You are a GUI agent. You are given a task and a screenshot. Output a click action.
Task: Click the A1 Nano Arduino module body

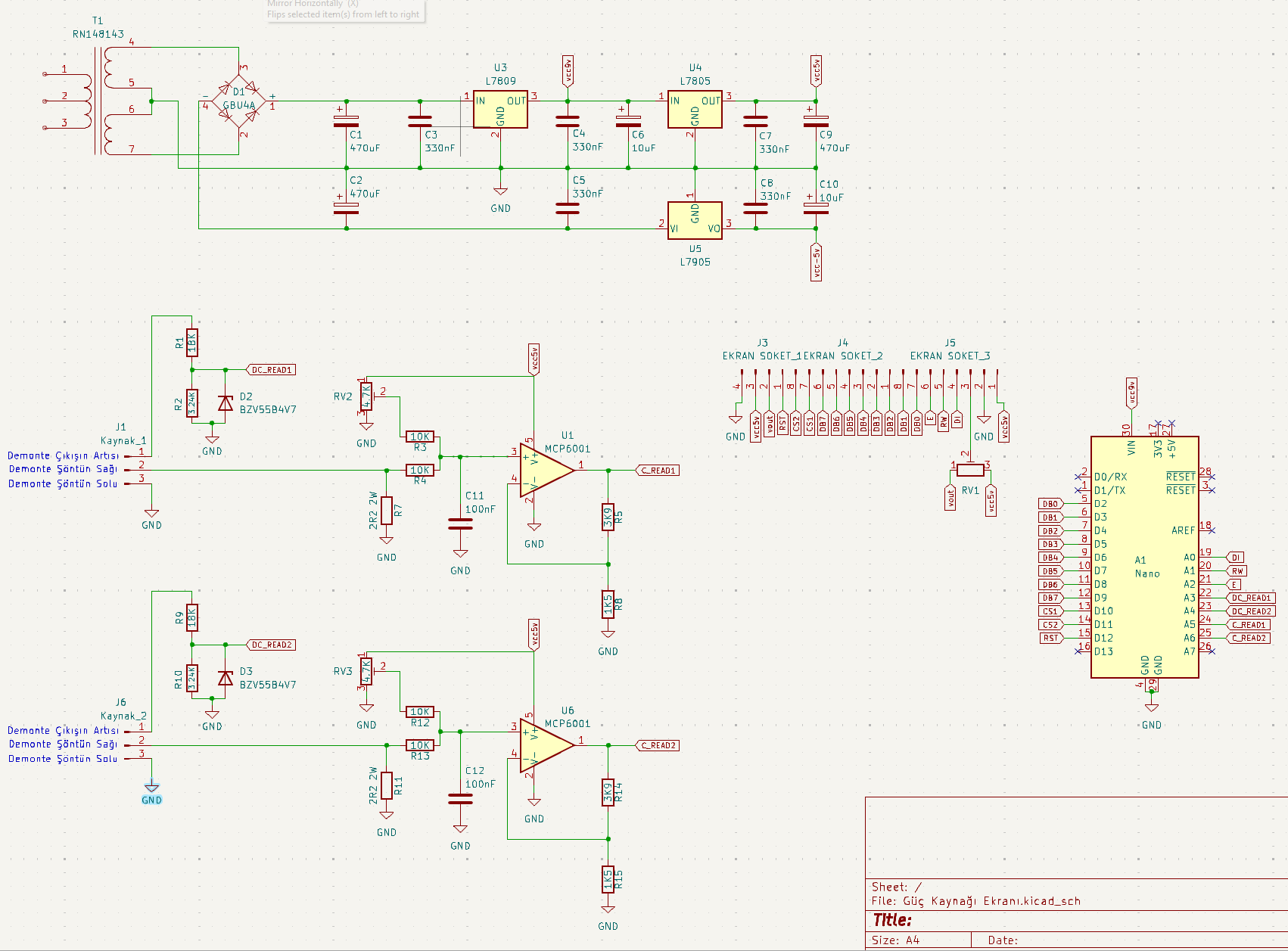[x=1144, y=557]
